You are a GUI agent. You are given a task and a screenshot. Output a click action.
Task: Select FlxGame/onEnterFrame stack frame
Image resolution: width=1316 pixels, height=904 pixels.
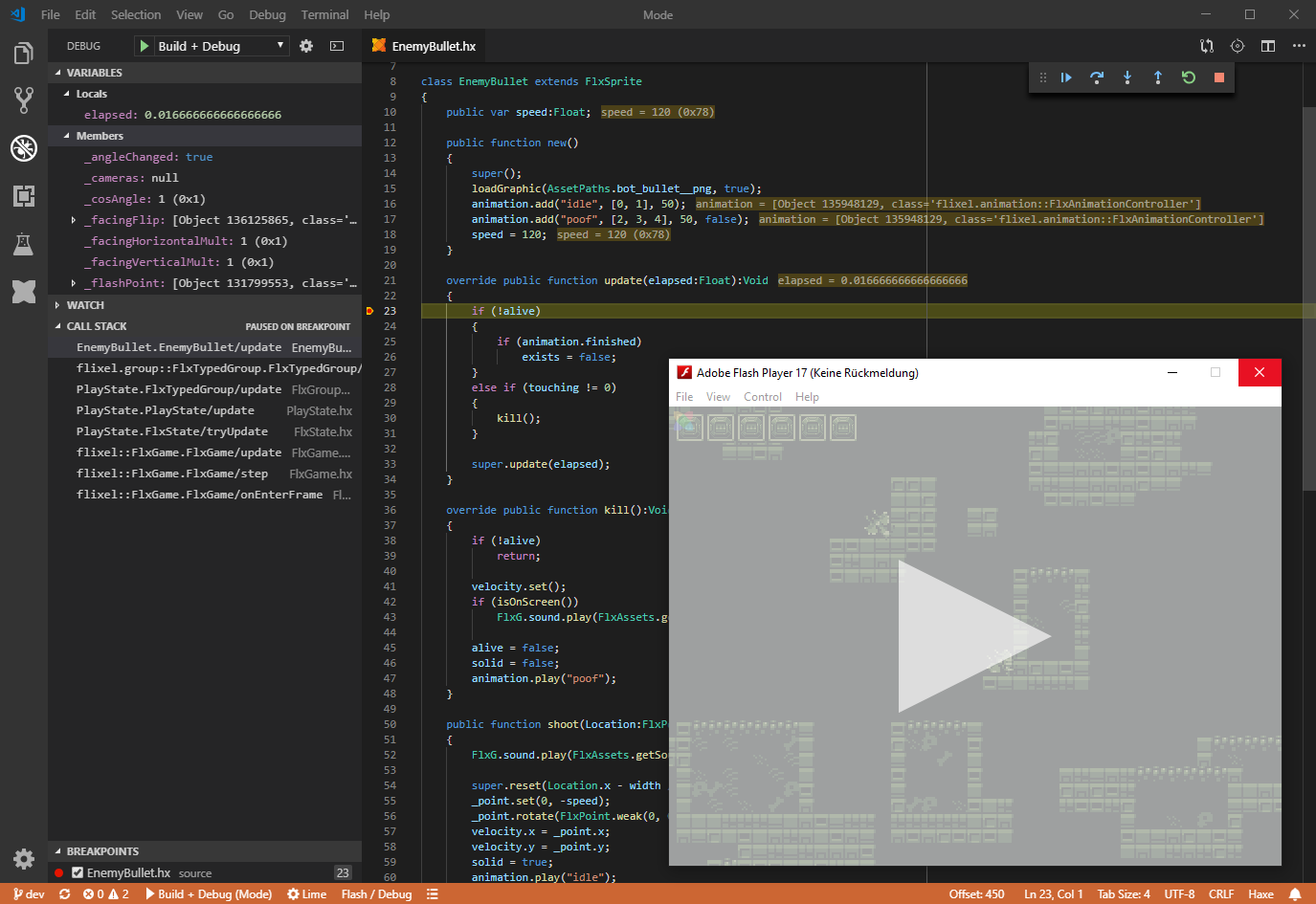click(x=205, y=495)
